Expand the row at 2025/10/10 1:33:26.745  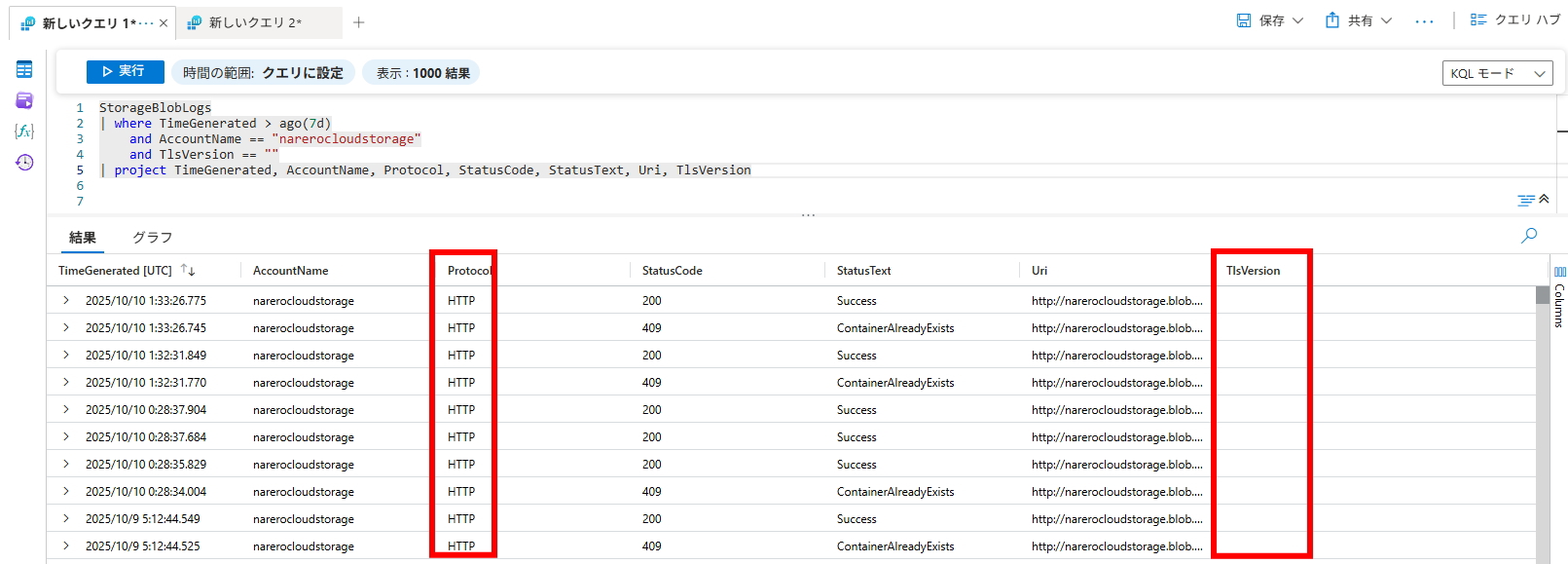click(x=66, y=327)
